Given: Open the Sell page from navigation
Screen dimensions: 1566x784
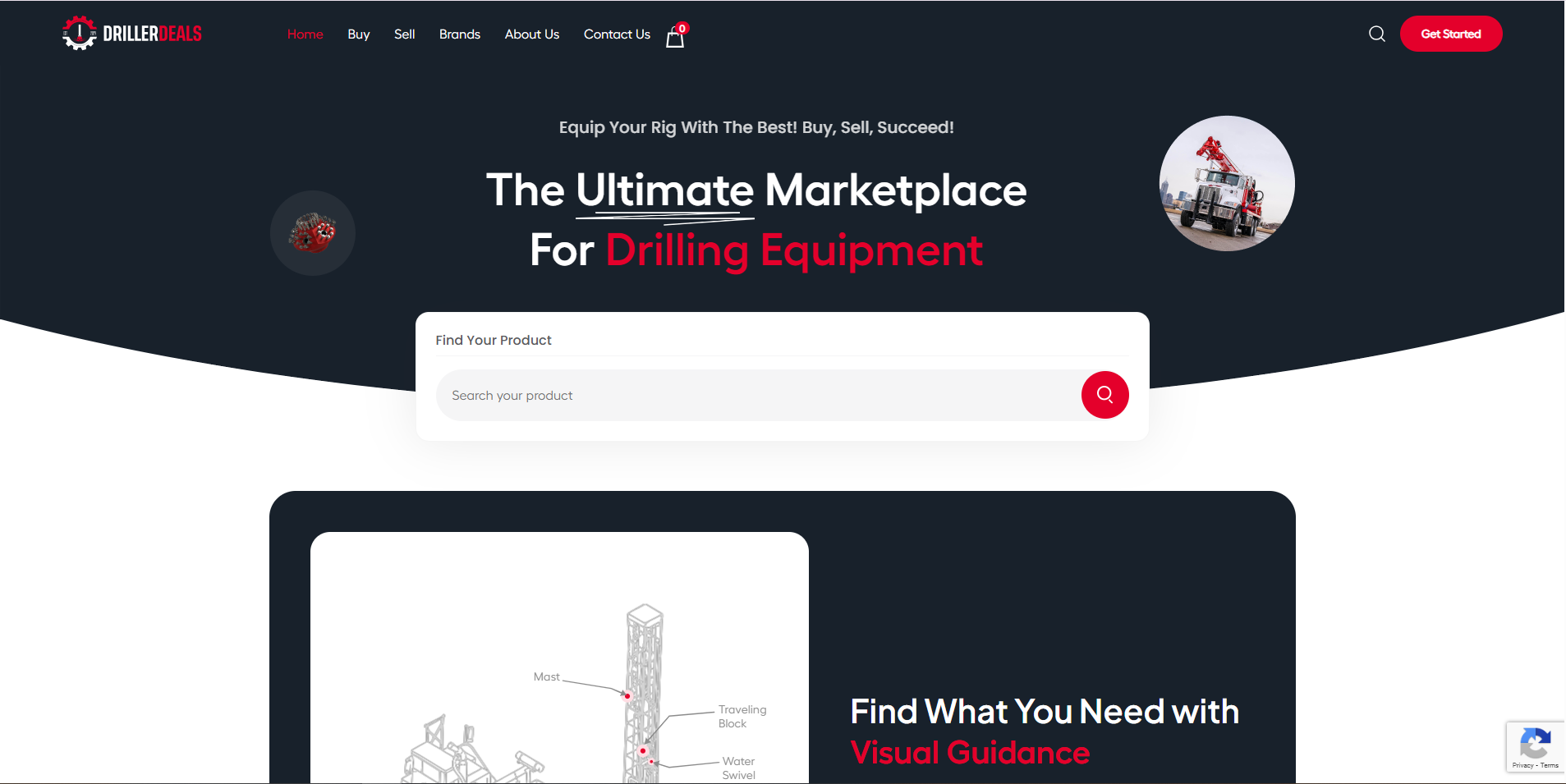Looking at the screenshot, I should [x=404, y=34].
